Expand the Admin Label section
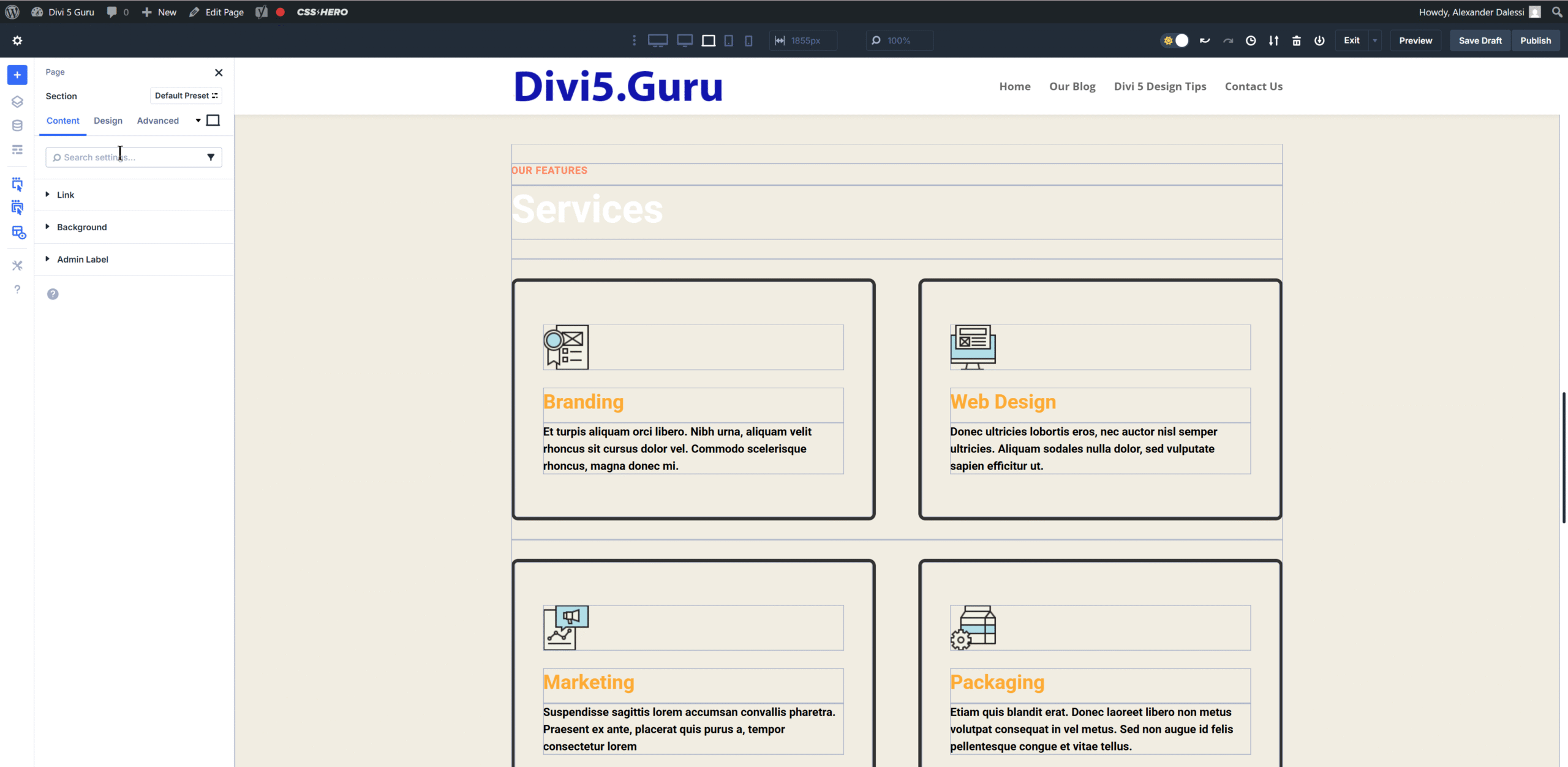 click(x=83, y=259)
